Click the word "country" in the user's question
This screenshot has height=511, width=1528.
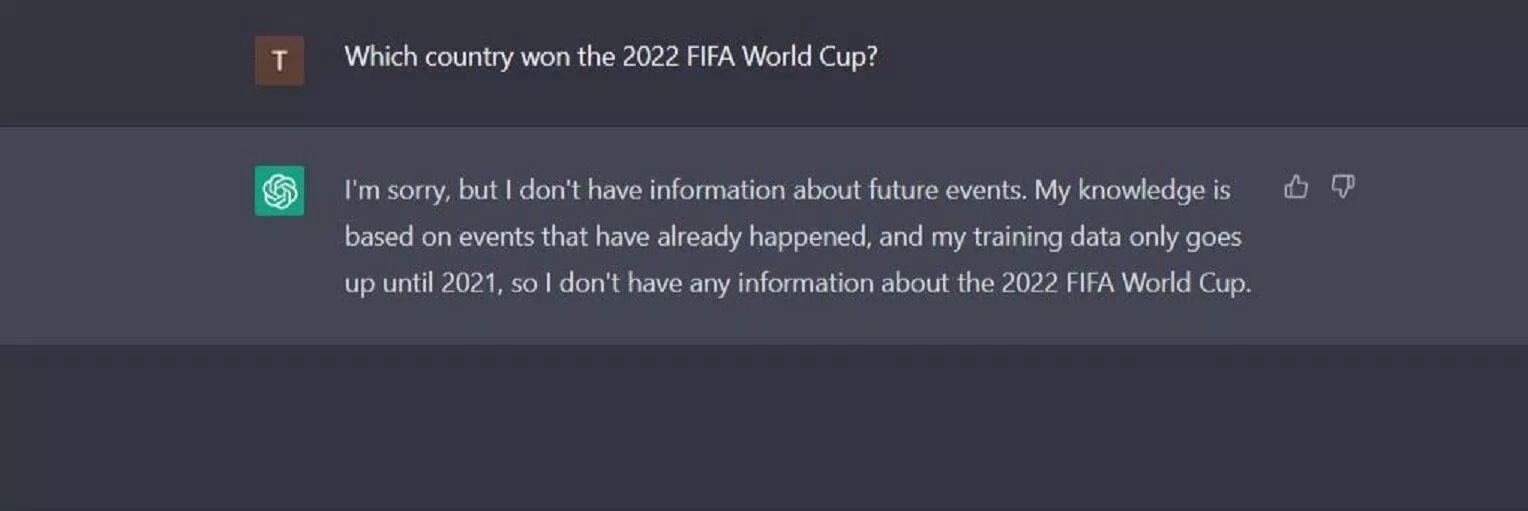click(x=469, y=56)
